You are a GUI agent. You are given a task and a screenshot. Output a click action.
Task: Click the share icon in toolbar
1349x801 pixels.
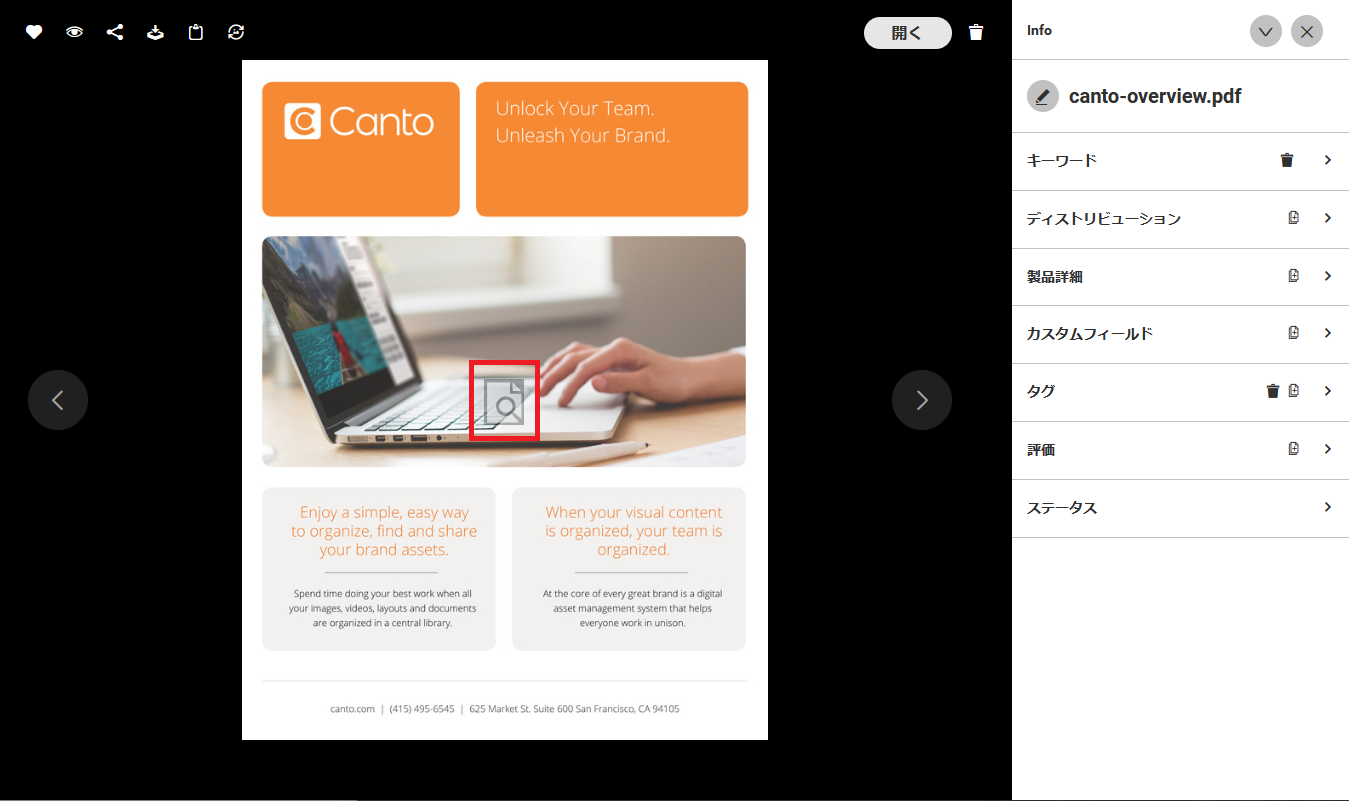[115, 32]
